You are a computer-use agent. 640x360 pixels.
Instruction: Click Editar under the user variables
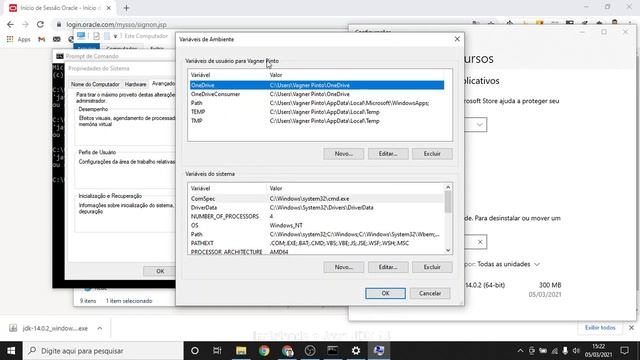point(388,153)
